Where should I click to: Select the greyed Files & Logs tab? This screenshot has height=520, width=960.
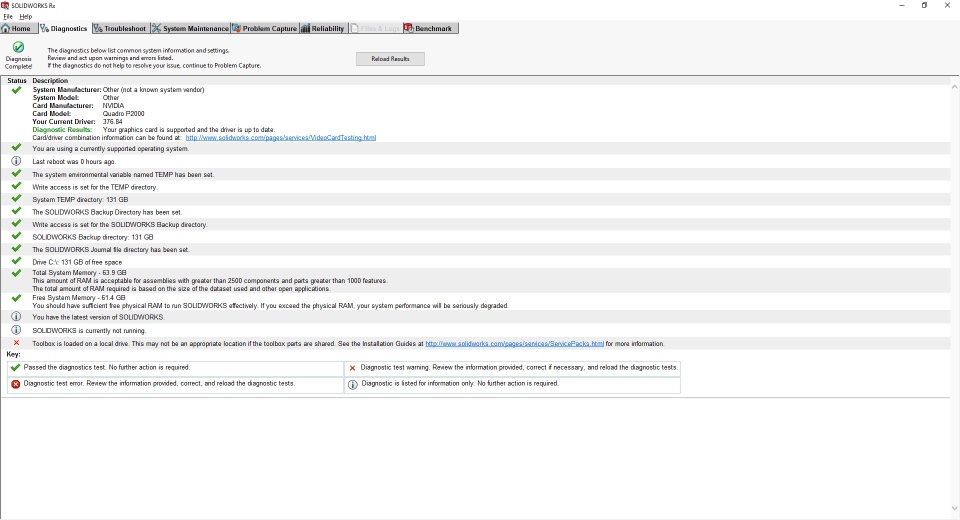pyautogui.click(x=375, y=28)
